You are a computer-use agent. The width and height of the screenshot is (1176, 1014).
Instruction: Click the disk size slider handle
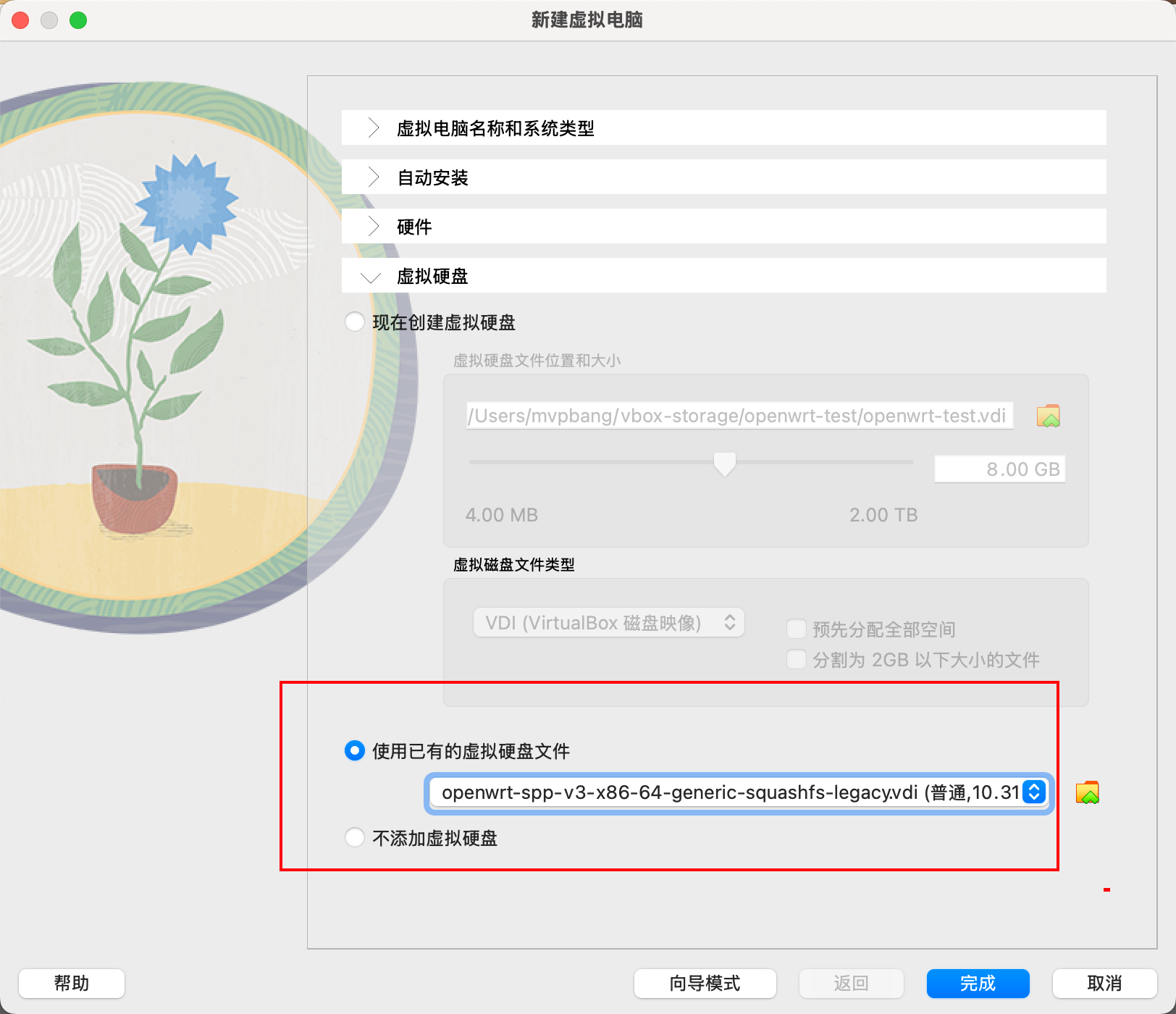(x=724, y=464)
